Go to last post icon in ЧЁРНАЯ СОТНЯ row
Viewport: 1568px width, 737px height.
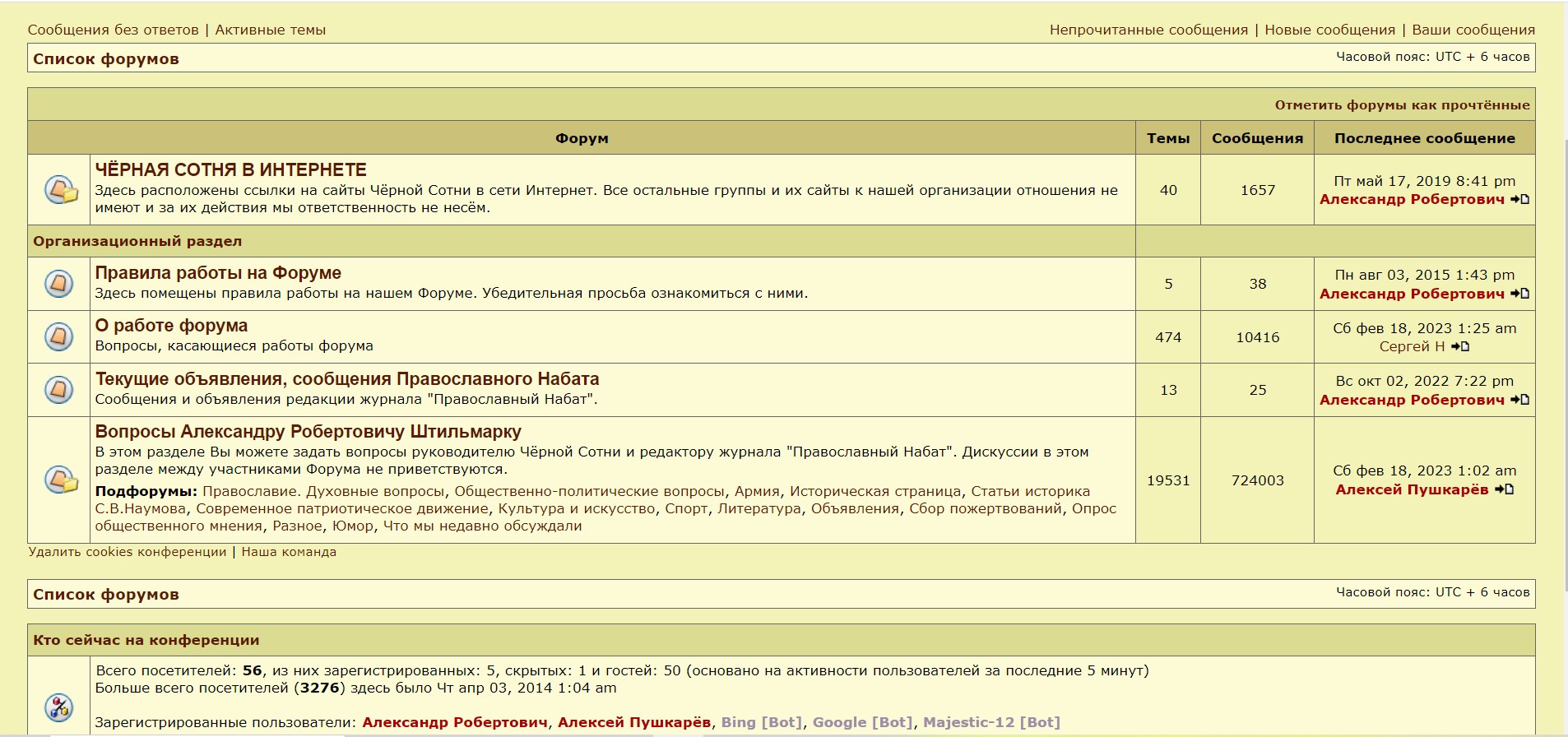[x=1520, y=199]
